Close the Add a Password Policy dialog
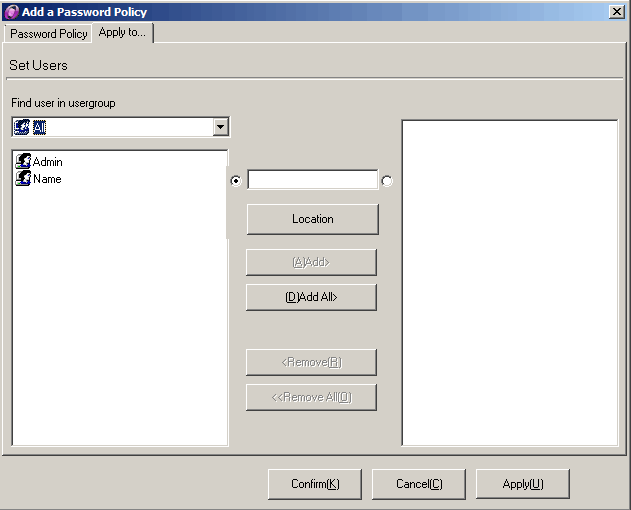 point(617,11)
